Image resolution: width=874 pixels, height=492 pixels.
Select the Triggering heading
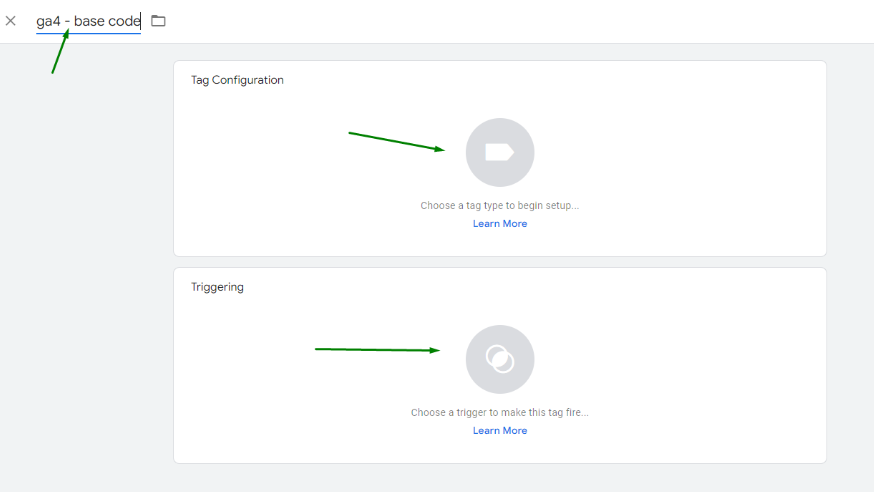click(x=217, y=288)
